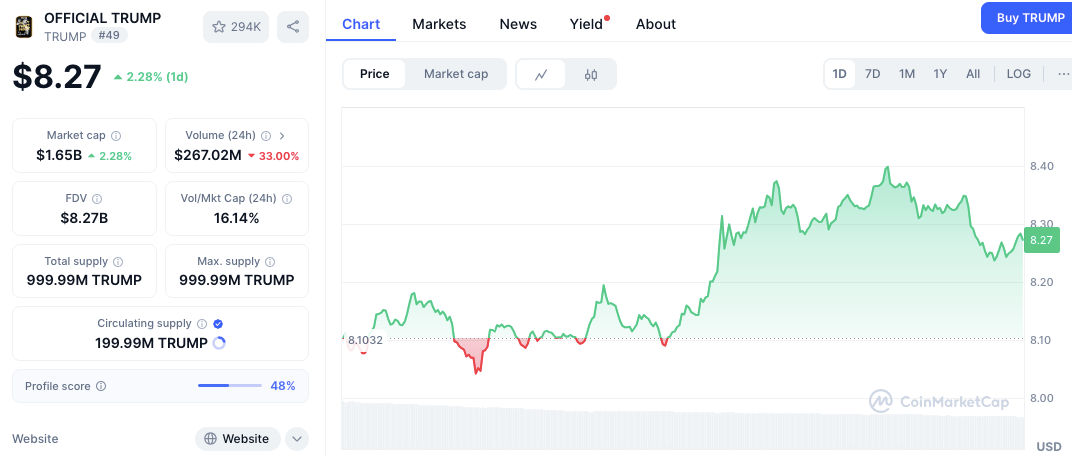Image resolution: width=1072 pixels, height=456 pixels.
Task: Toggle chart to Market cap view
Action: pyautogui.click(x=456, y=74)
